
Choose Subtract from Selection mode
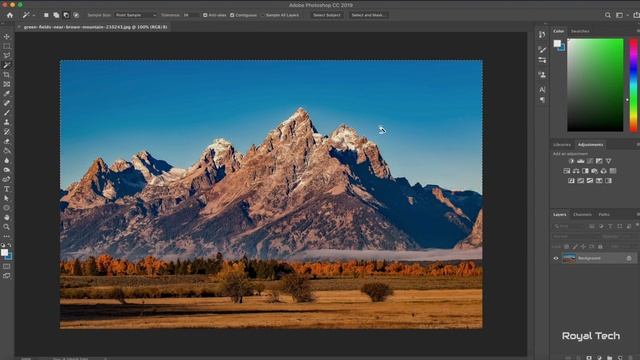[66, 15]
